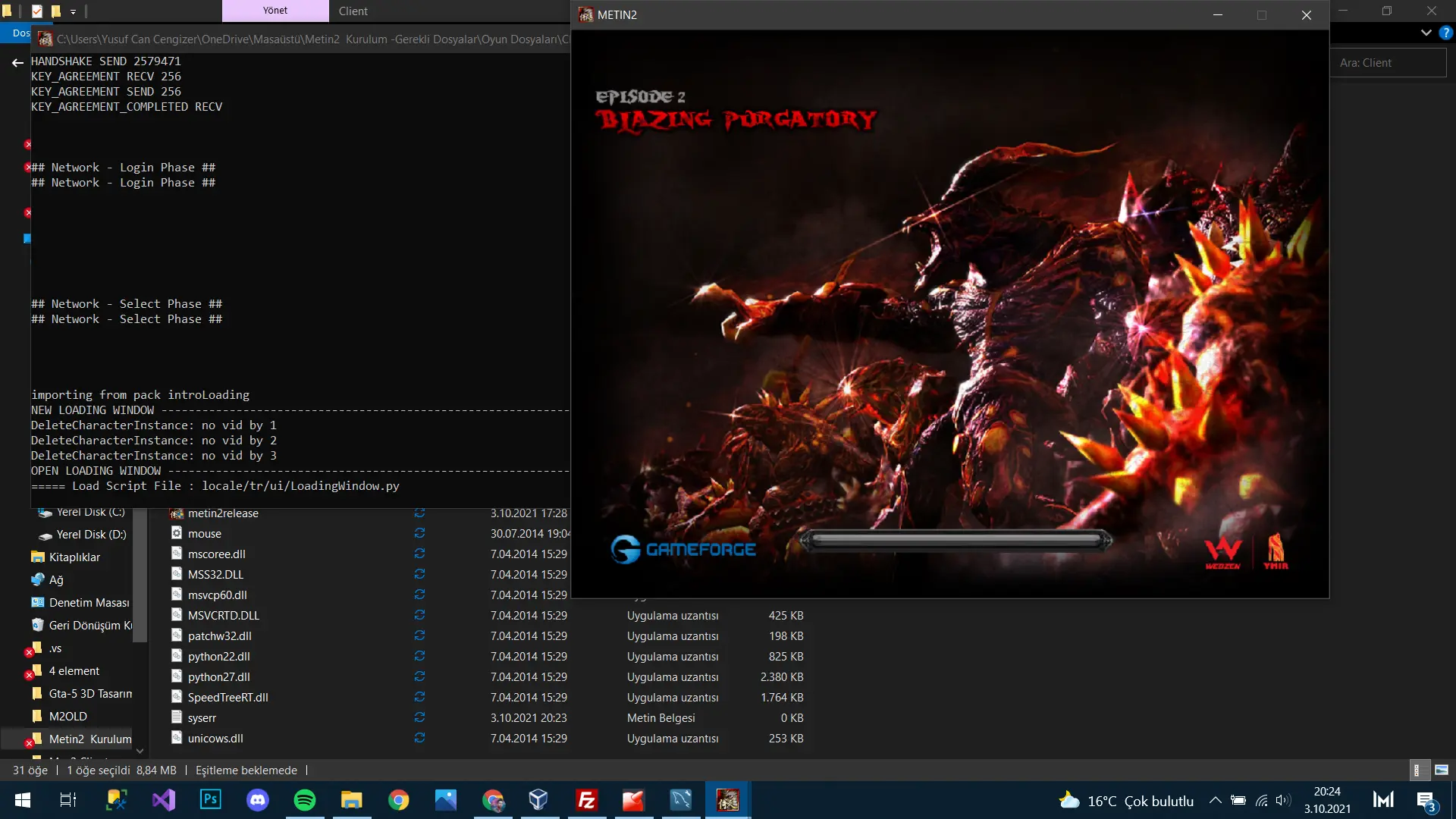Click the console window title bar icon

(45, 39)
